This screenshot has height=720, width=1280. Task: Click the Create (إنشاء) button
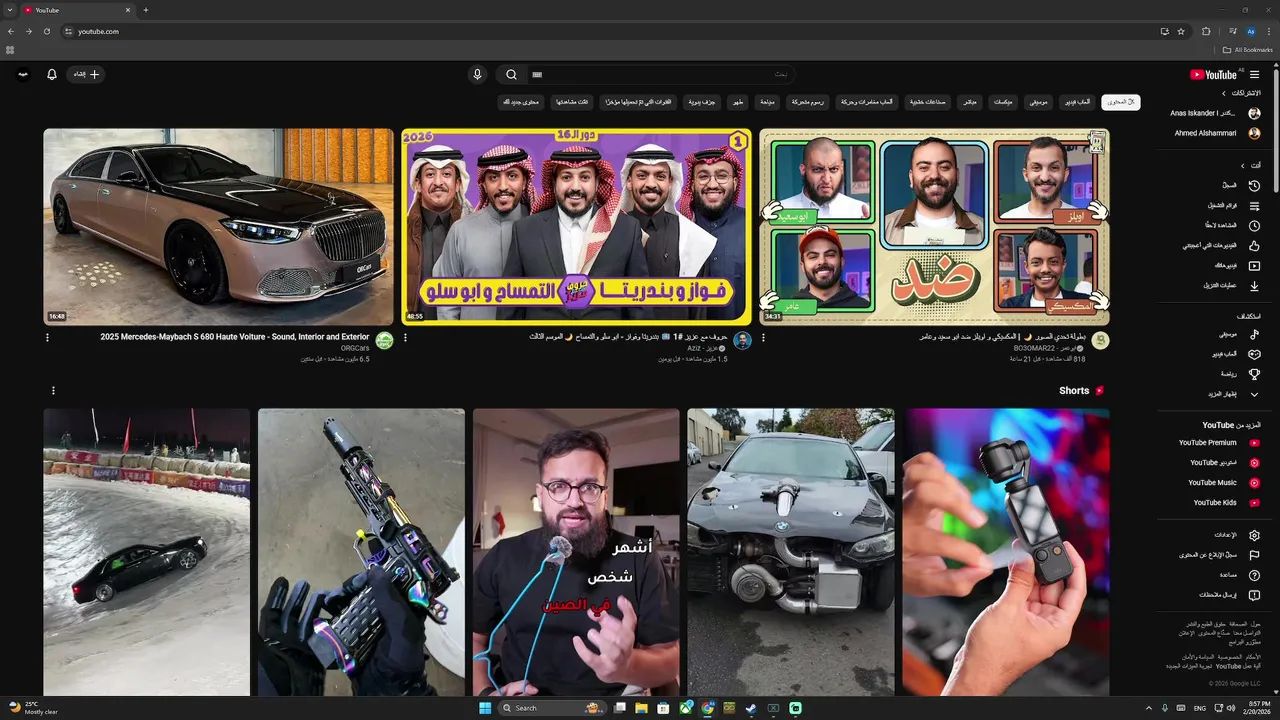(x=87, y=74)
